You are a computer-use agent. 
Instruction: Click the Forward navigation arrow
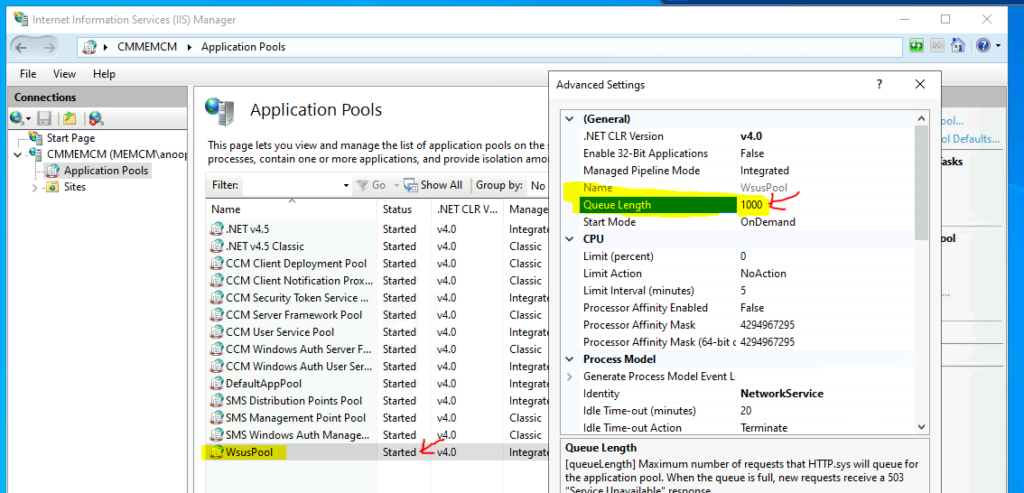click(49, 47)
